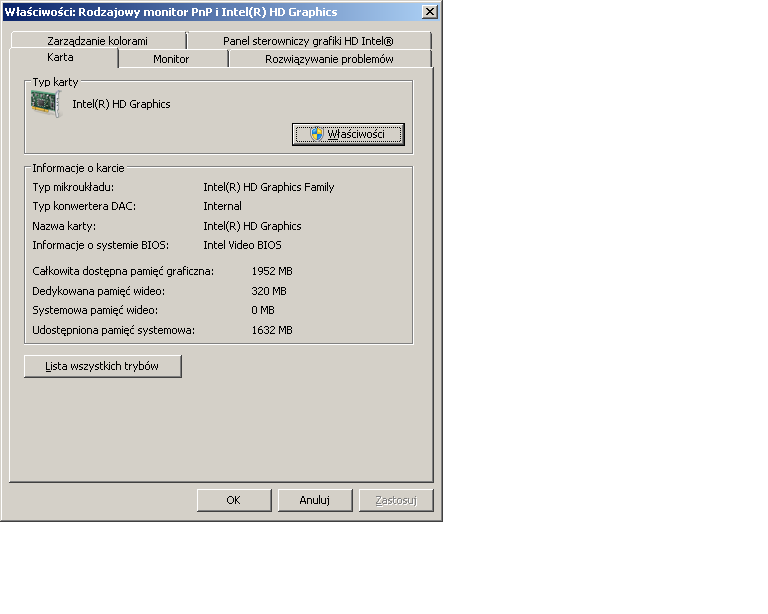This screenshot has width=768, height=614.
Task: Click the 'Internal' DAC value
Action: point(222,206)
